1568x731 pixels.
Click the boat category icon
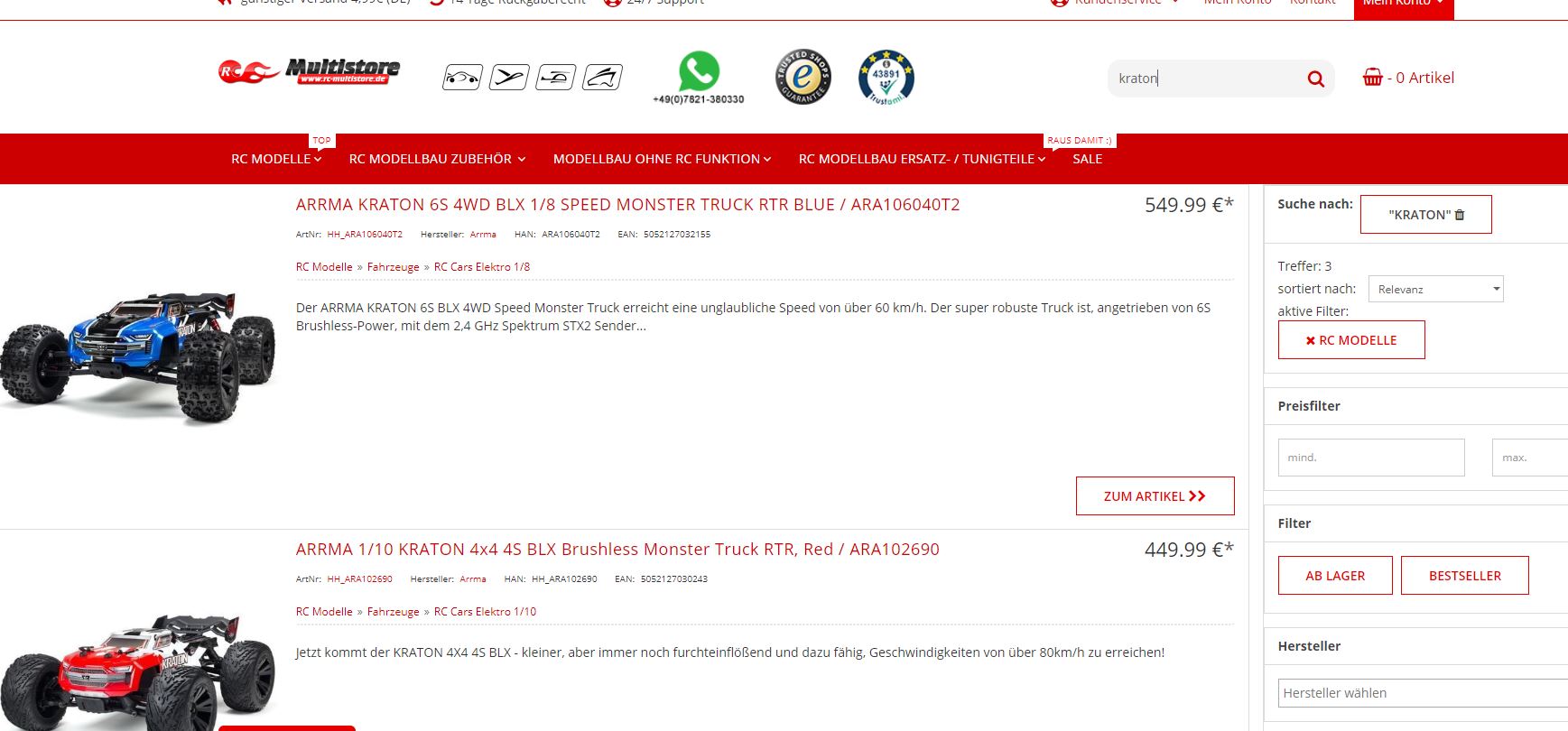coord(603,78)
